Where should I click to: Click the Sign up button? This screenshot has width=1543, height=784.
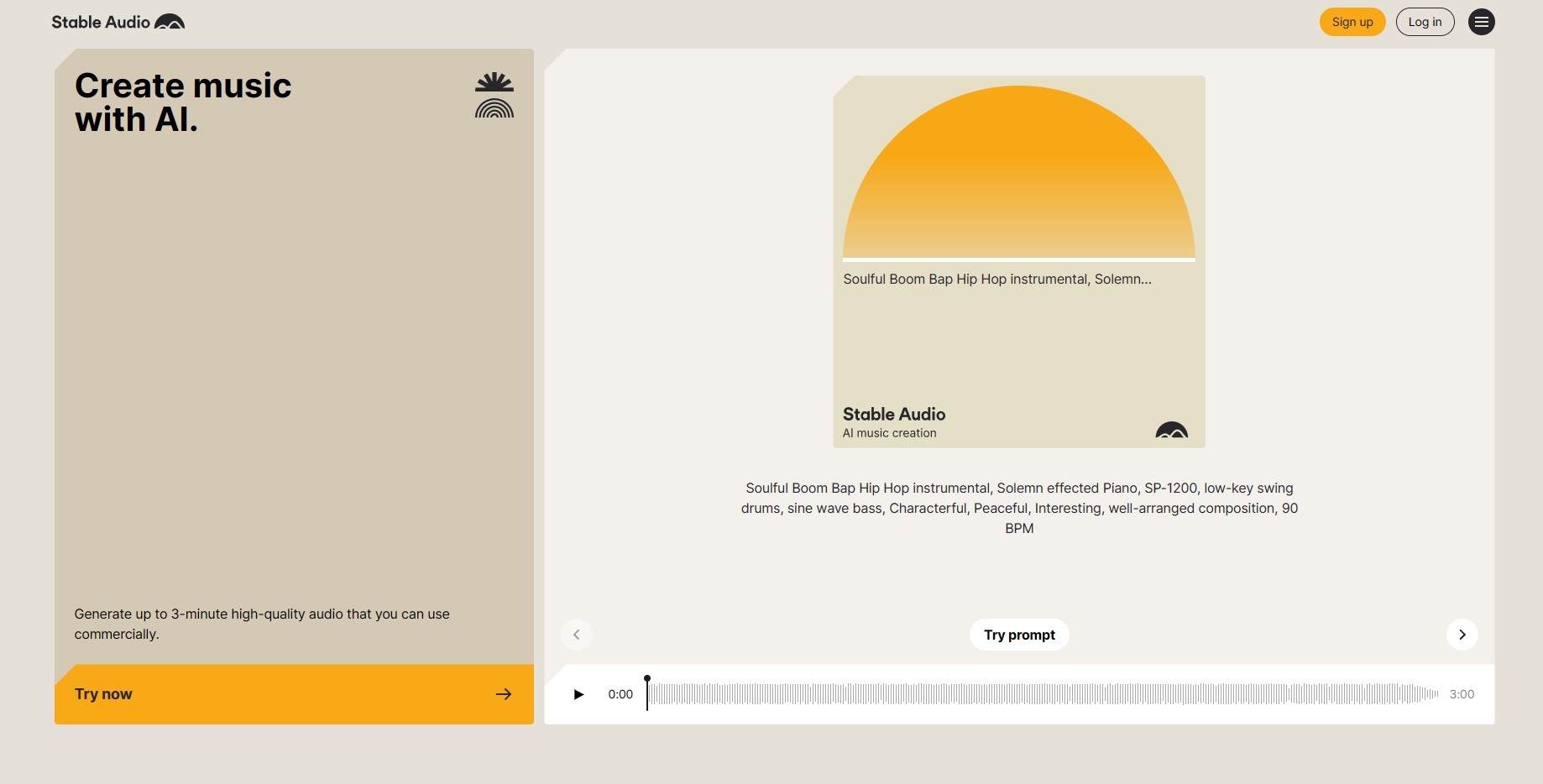point(1352,22)
